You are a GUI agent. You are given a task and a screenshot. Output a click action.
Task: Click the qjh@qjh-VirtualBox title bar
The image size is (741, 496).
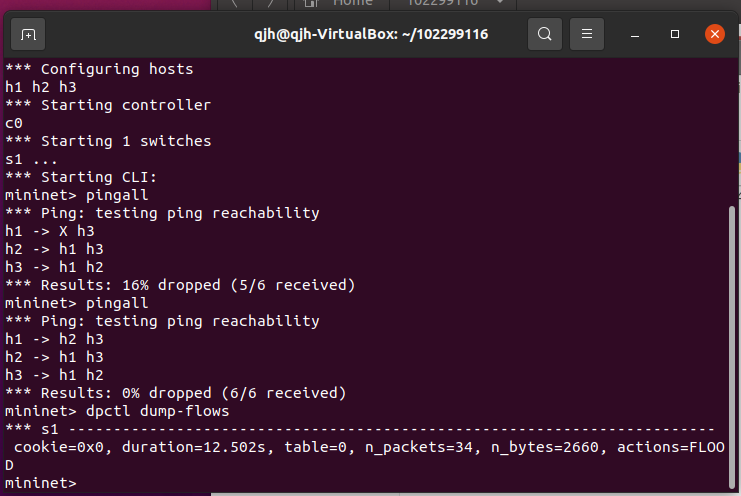371,34
